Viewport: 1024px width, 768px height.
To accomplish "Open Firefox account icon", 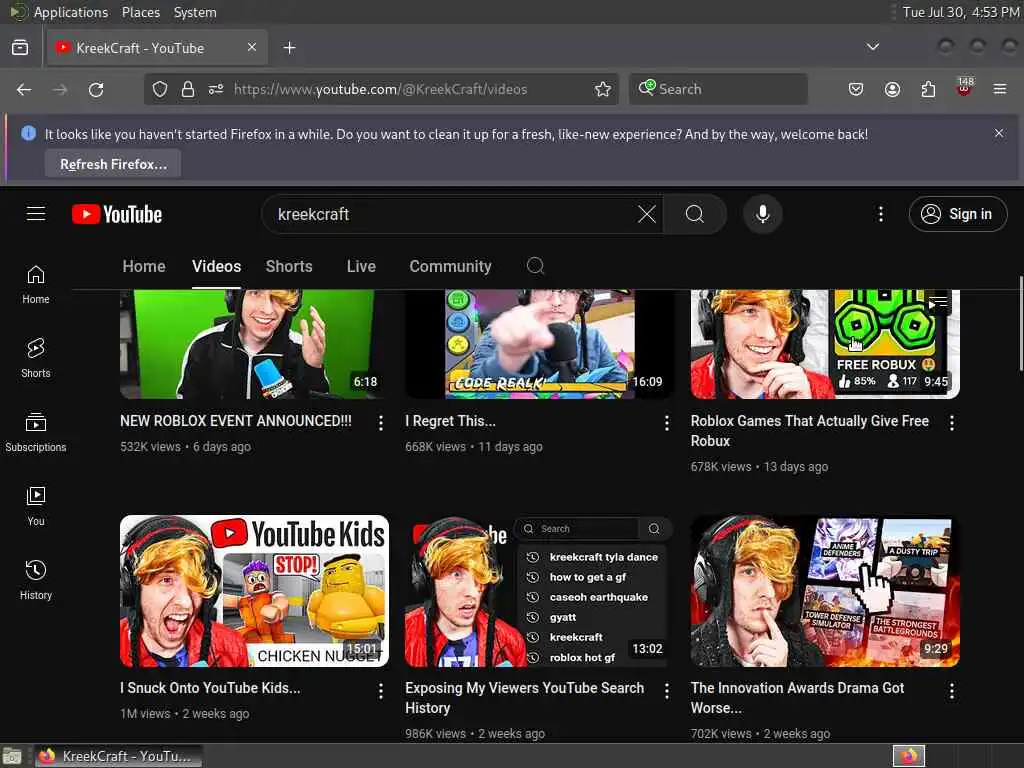I will [892, 89].
